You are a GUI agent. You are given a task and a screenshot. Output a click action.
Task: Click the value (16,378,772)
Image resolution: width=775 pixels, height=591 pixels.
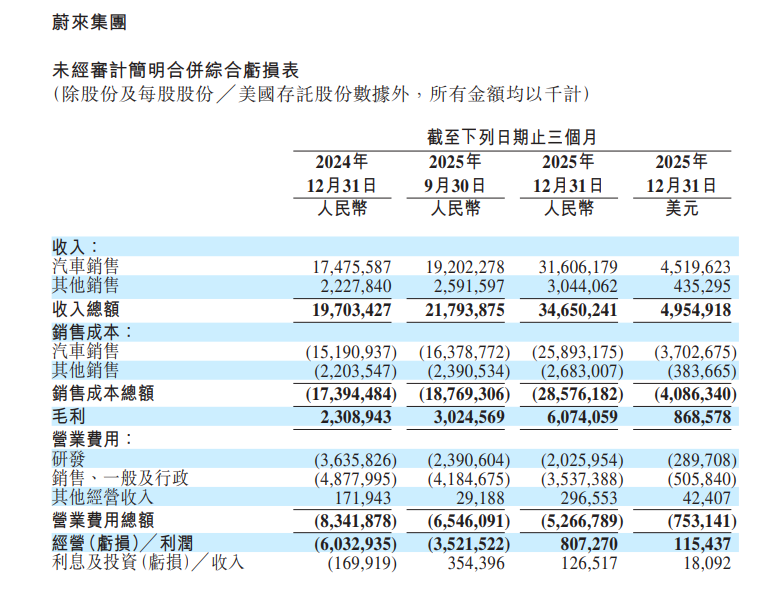[465, 352]
